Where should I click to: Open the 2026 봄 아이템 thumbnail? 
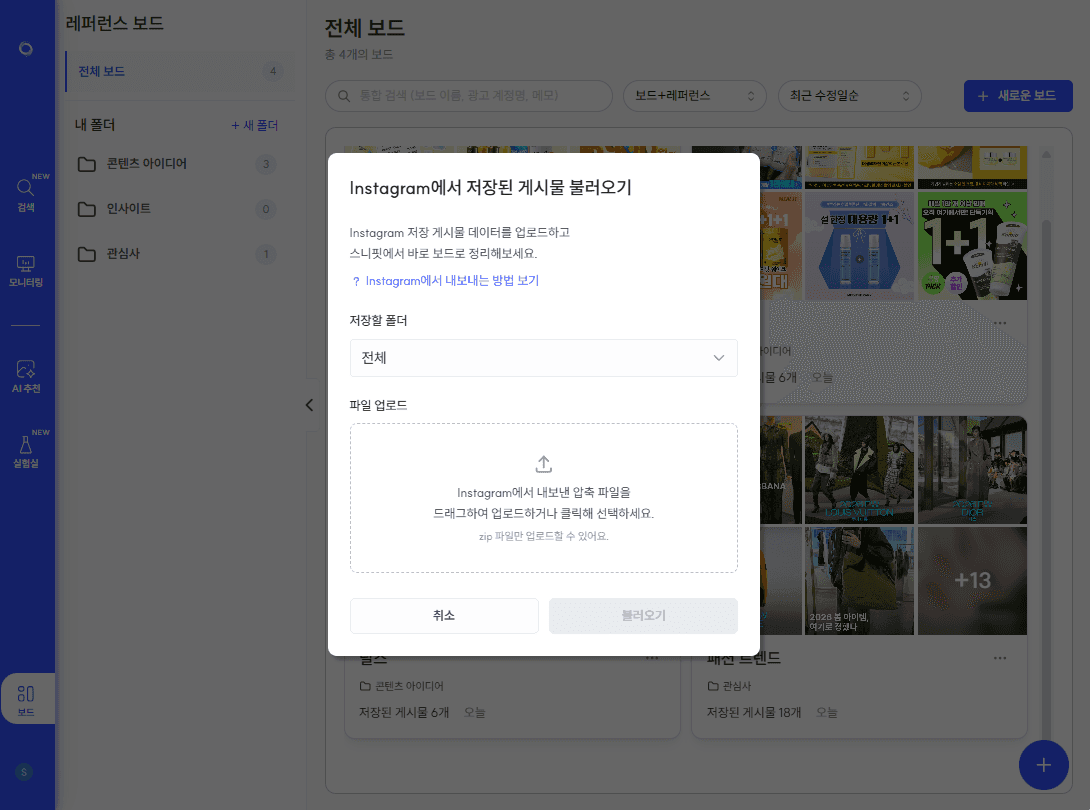pos(859,581)
